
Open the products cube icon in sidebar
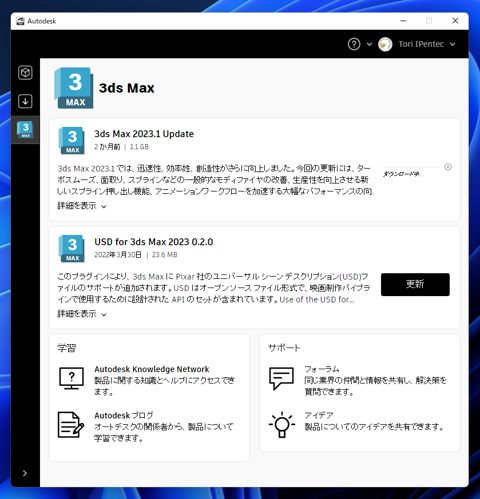pyautogui.click(x=25, y=73)
